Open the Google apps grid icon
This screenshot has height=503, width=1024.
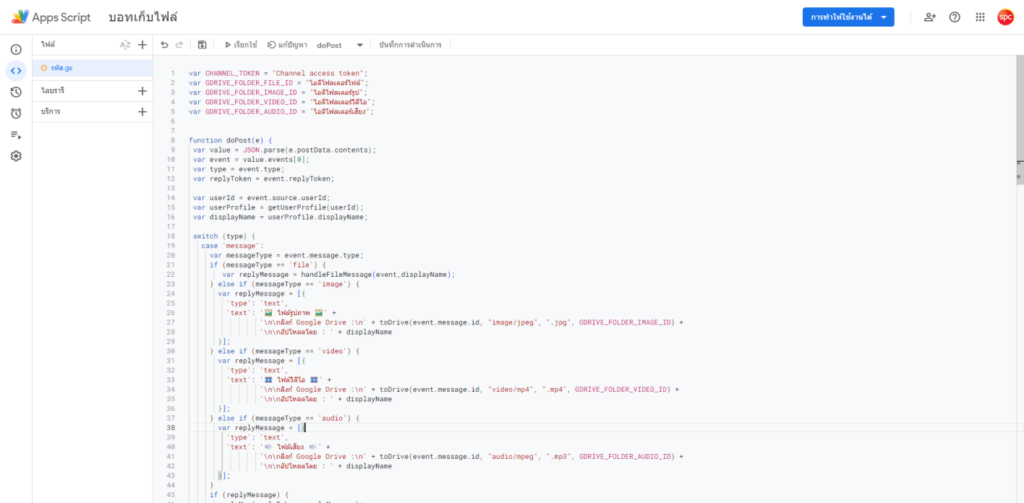[980, 17]
